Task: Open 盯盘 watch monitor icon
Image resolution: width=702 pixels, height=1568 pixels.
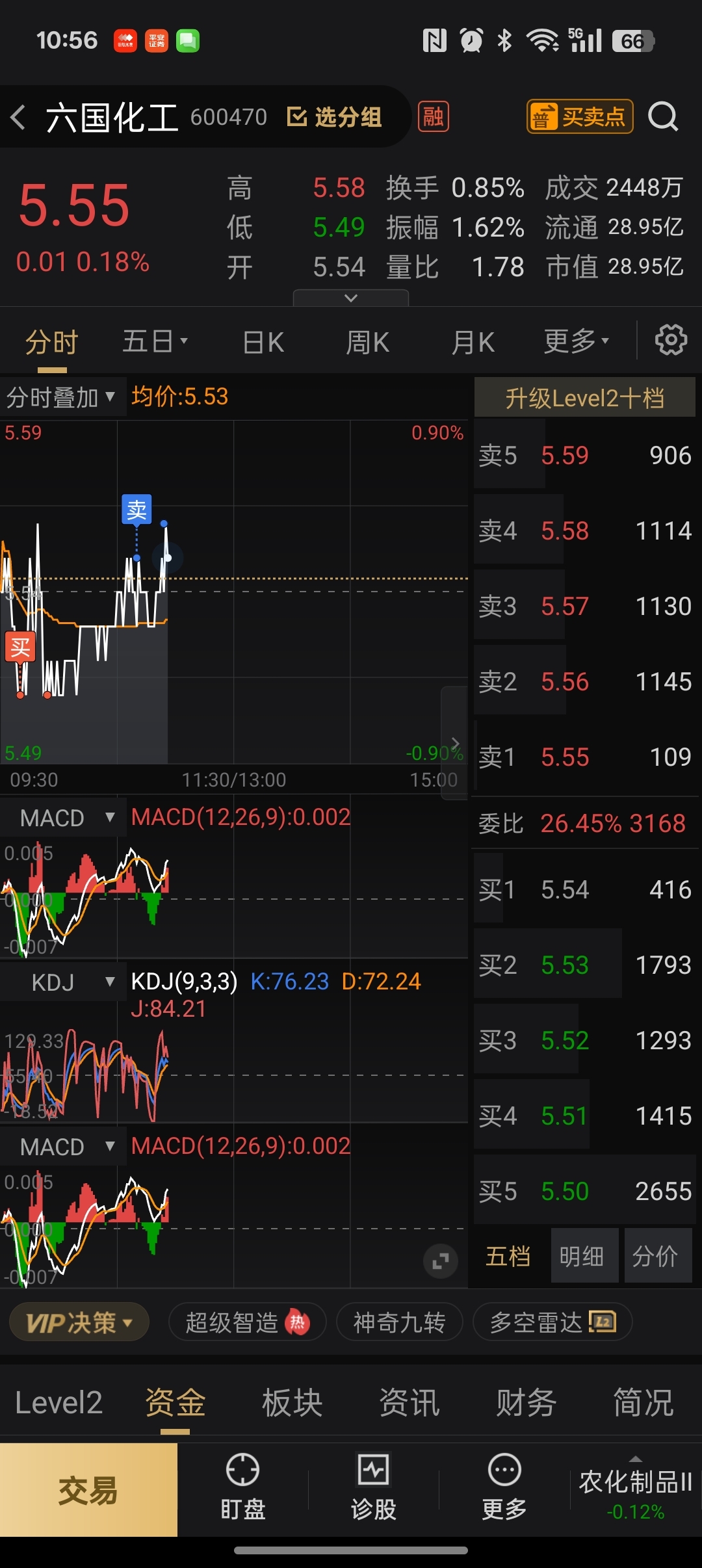Action: pyautogui.click(x=242, y=1487)
